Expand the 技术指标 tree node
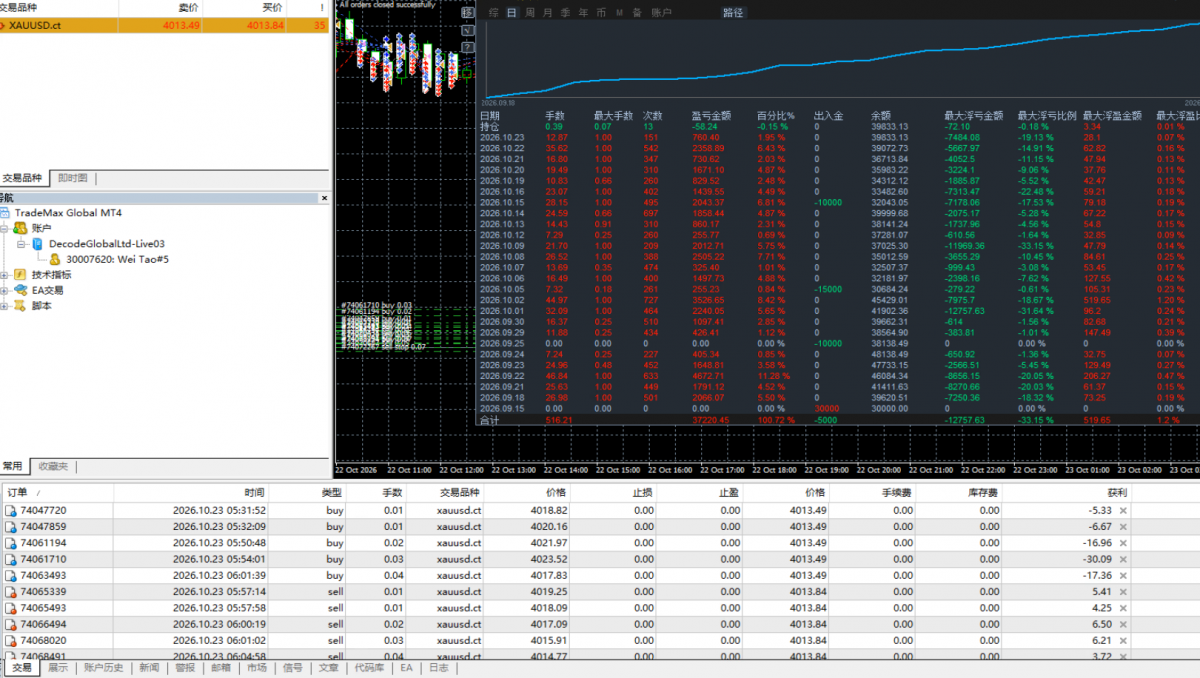 5,275
